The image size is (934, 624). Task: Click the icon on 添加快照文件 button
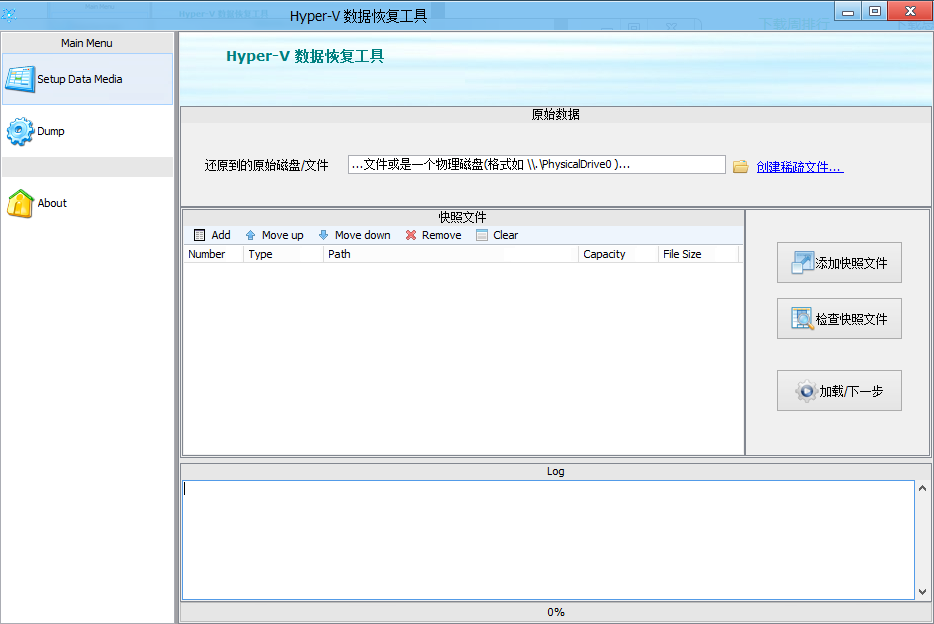click(802, 263)
